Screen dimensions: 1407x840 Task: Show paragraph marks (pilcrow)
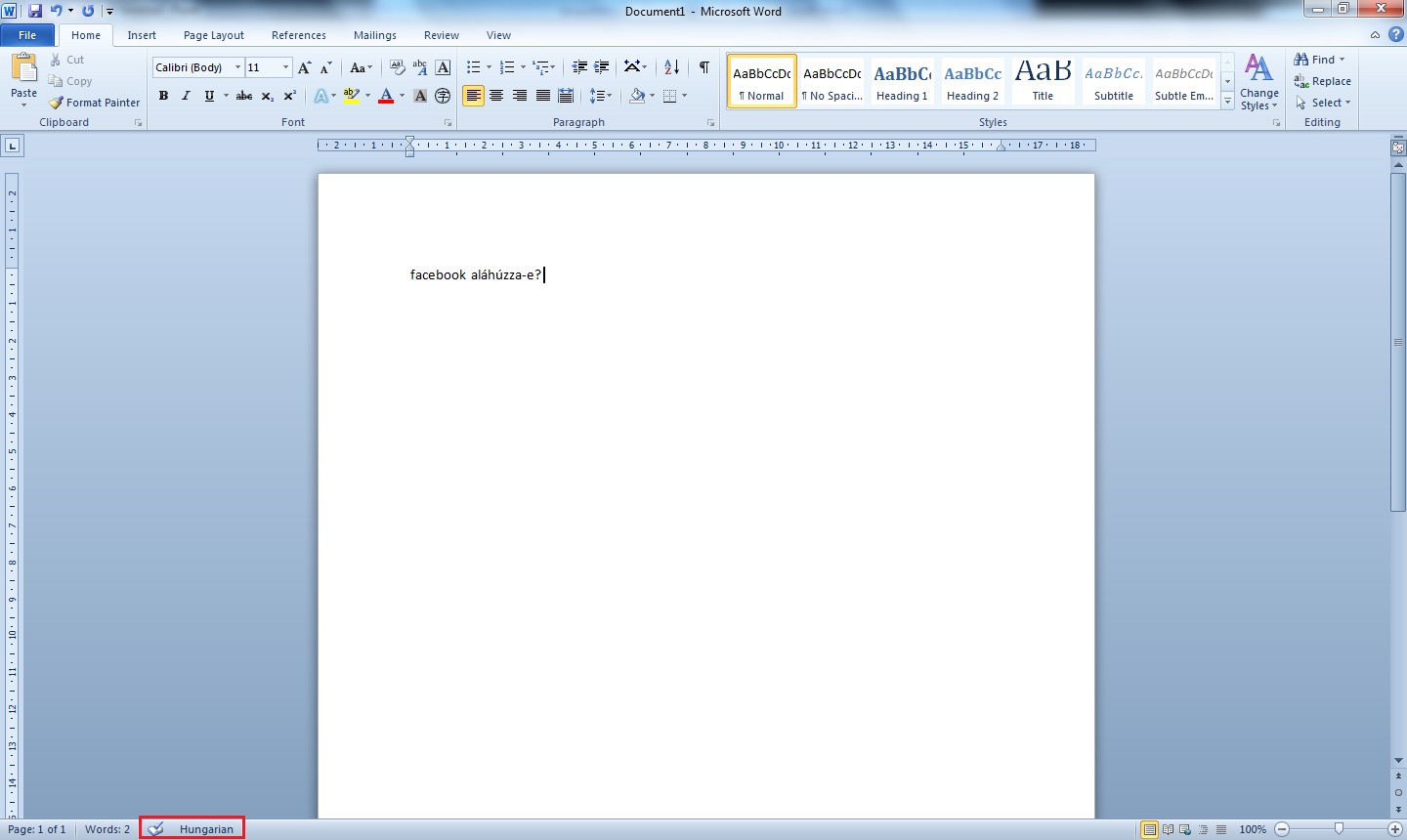[704, 67]
